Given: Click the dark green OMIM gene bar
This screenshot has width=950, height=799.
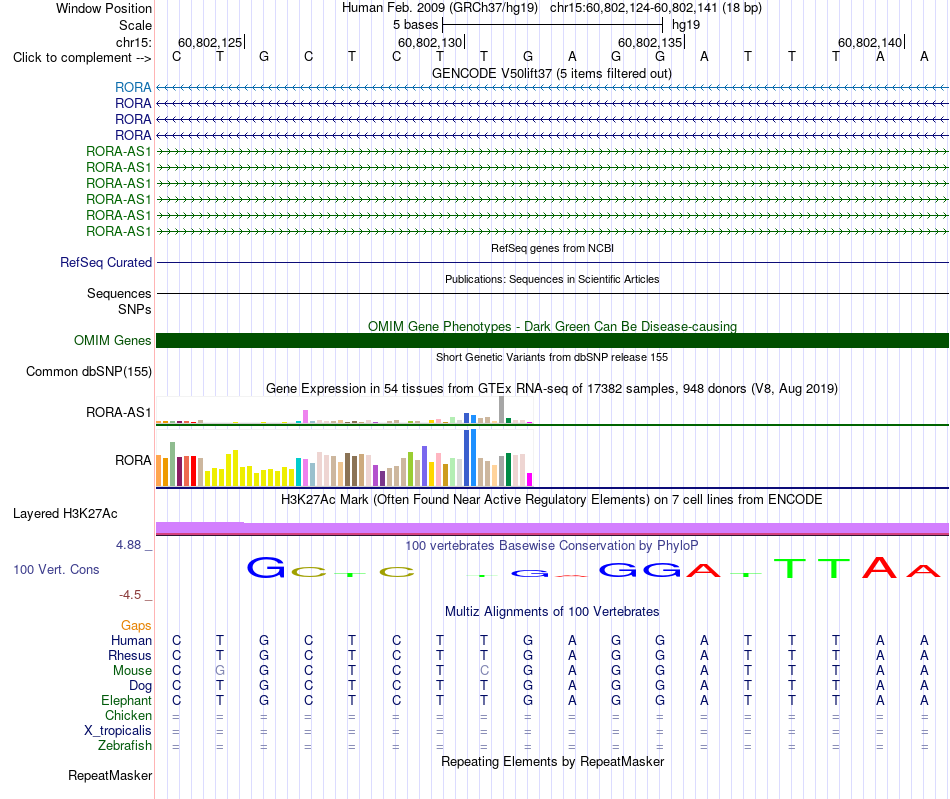Looking at the screenshot, I should point(552,340).
